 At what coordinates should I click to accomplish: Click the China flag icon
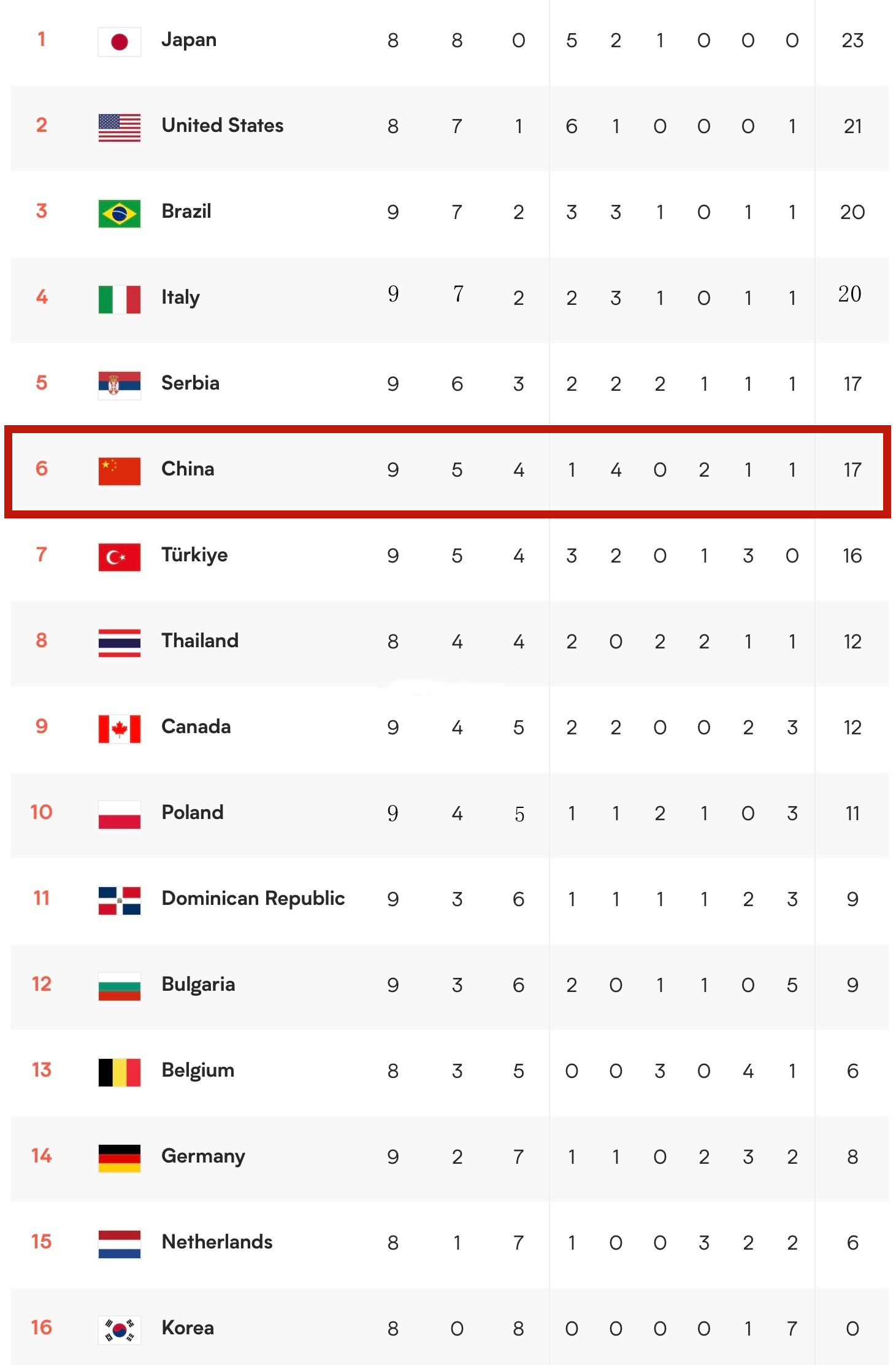(x=120, y=471)
